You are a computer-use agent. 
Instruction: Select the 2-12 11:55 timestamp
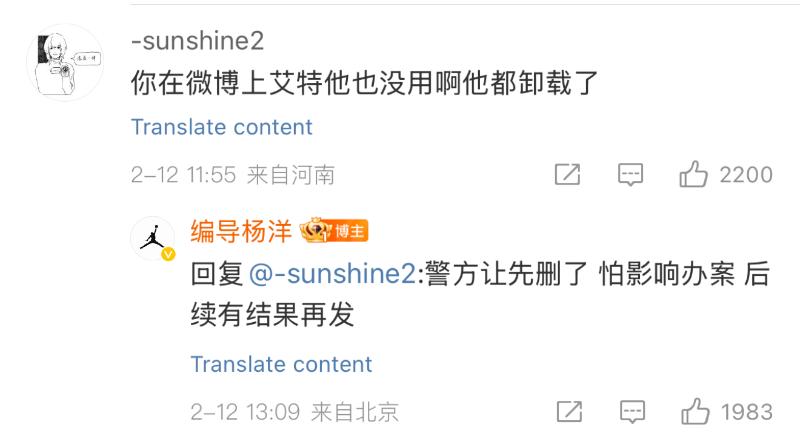click(182, 175)
